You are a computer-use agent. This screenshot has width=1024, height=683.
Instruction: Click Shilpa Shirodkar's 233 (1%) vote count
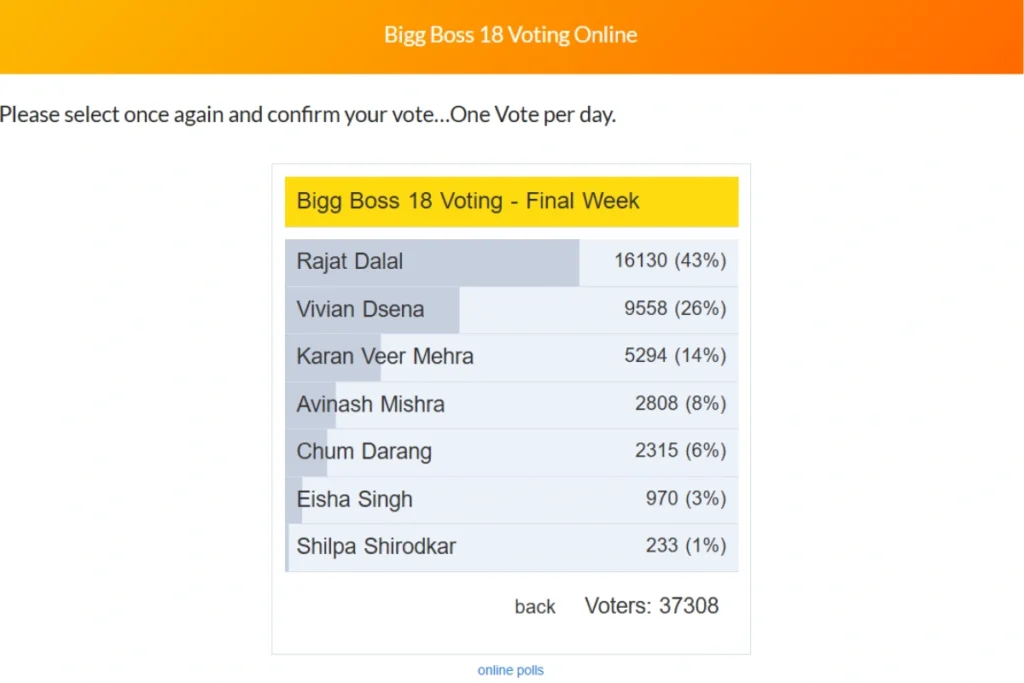tap(686, 545)
